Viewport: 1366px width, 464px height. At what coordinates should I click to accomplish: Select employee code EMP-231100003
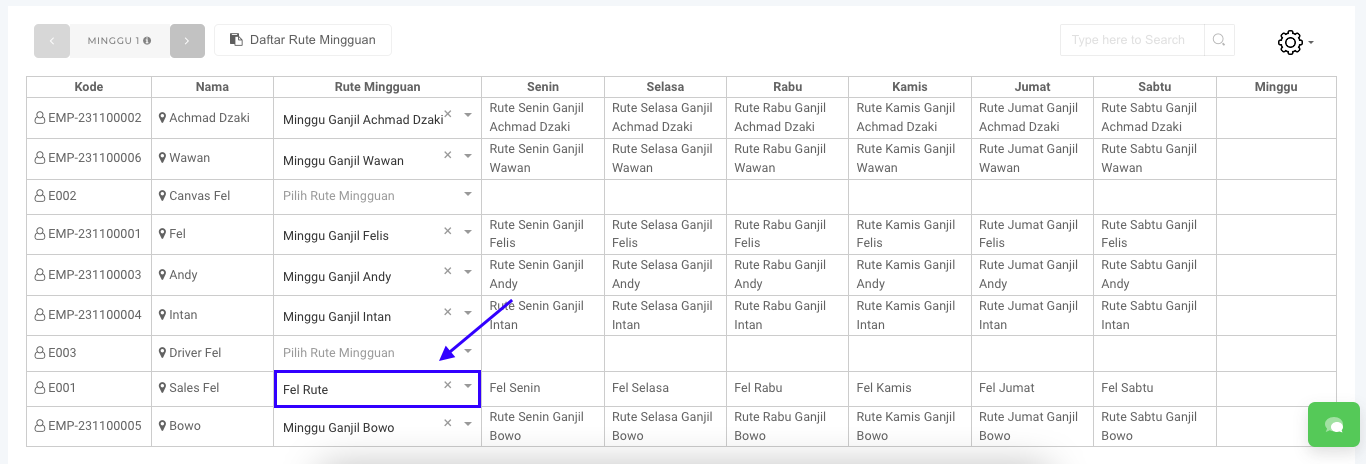coord(94,275)
